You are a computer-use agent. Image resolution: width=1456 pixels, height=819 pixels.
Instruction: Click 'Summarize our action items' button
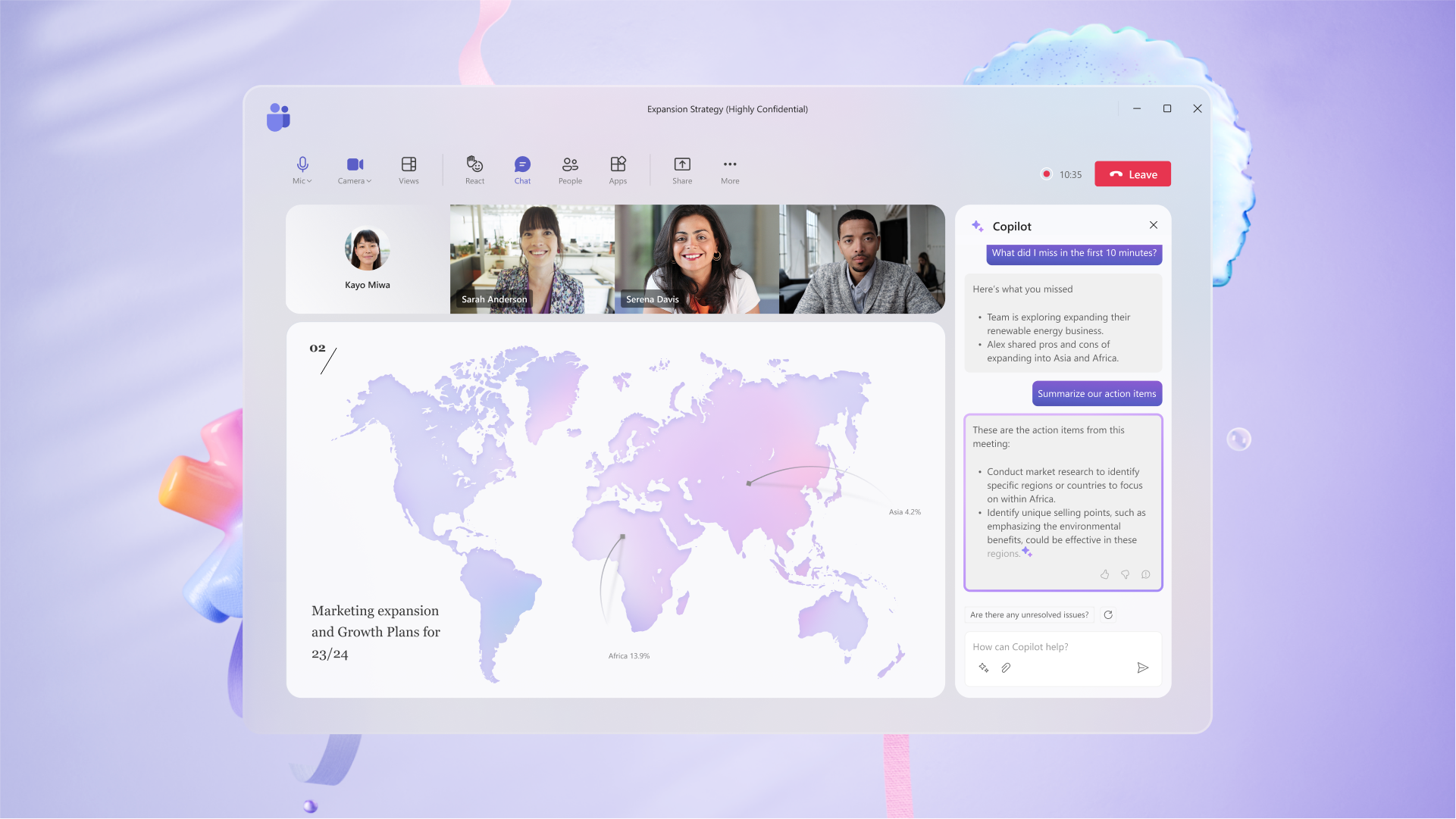click(x=1097, y=393)
